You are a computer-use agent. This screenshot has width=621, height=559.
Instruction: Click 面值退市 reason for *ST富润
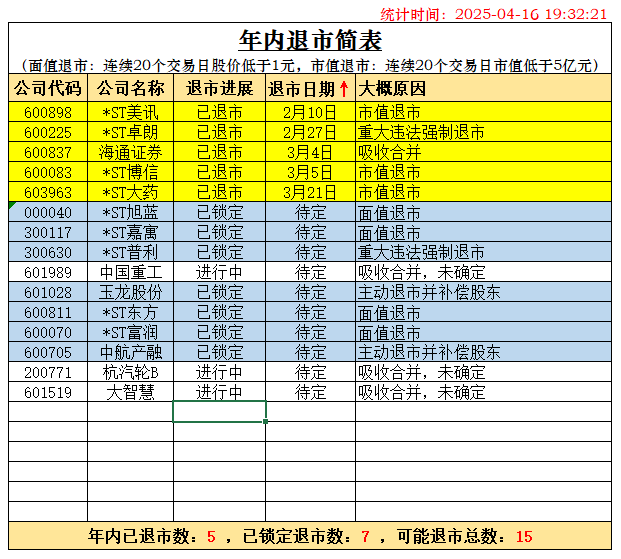483,332
